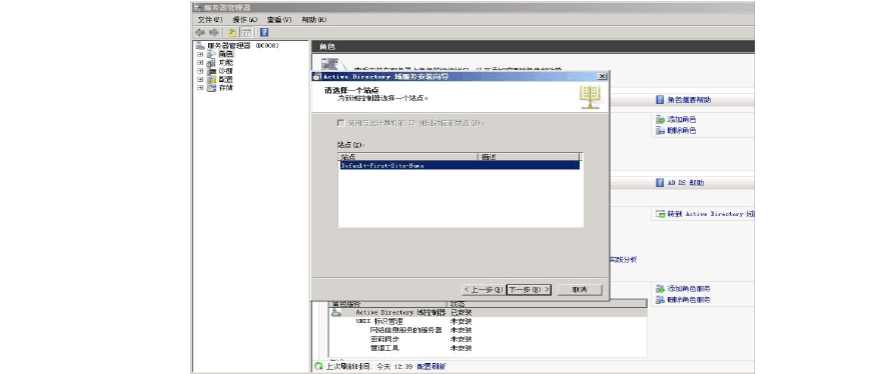This screenshot has width=893, height=374.
Task: Click the Back arrow toolbar icon
Action: pos(200,32)
